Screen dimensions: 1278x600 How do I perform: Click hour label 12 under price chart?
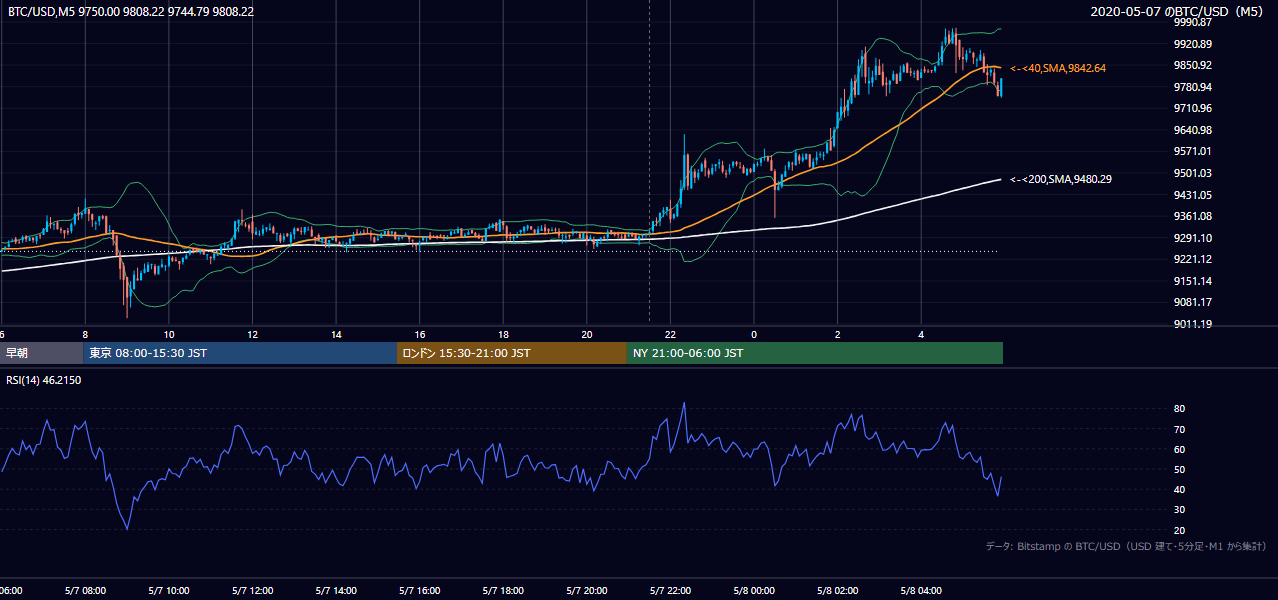(x=252, y=335)
